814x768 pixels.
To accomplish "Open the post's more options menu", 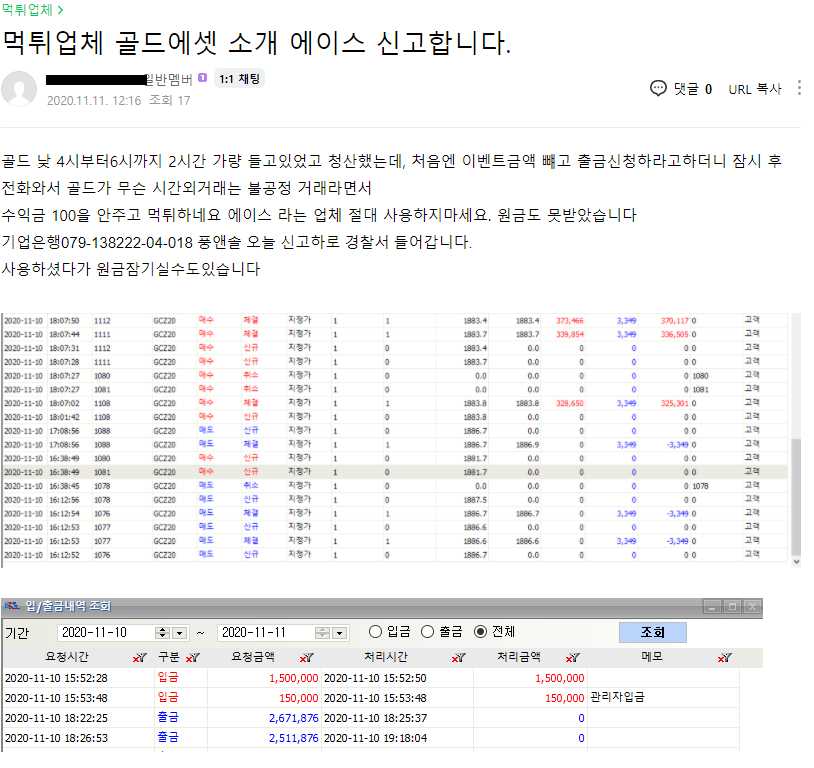I will 798,88.
